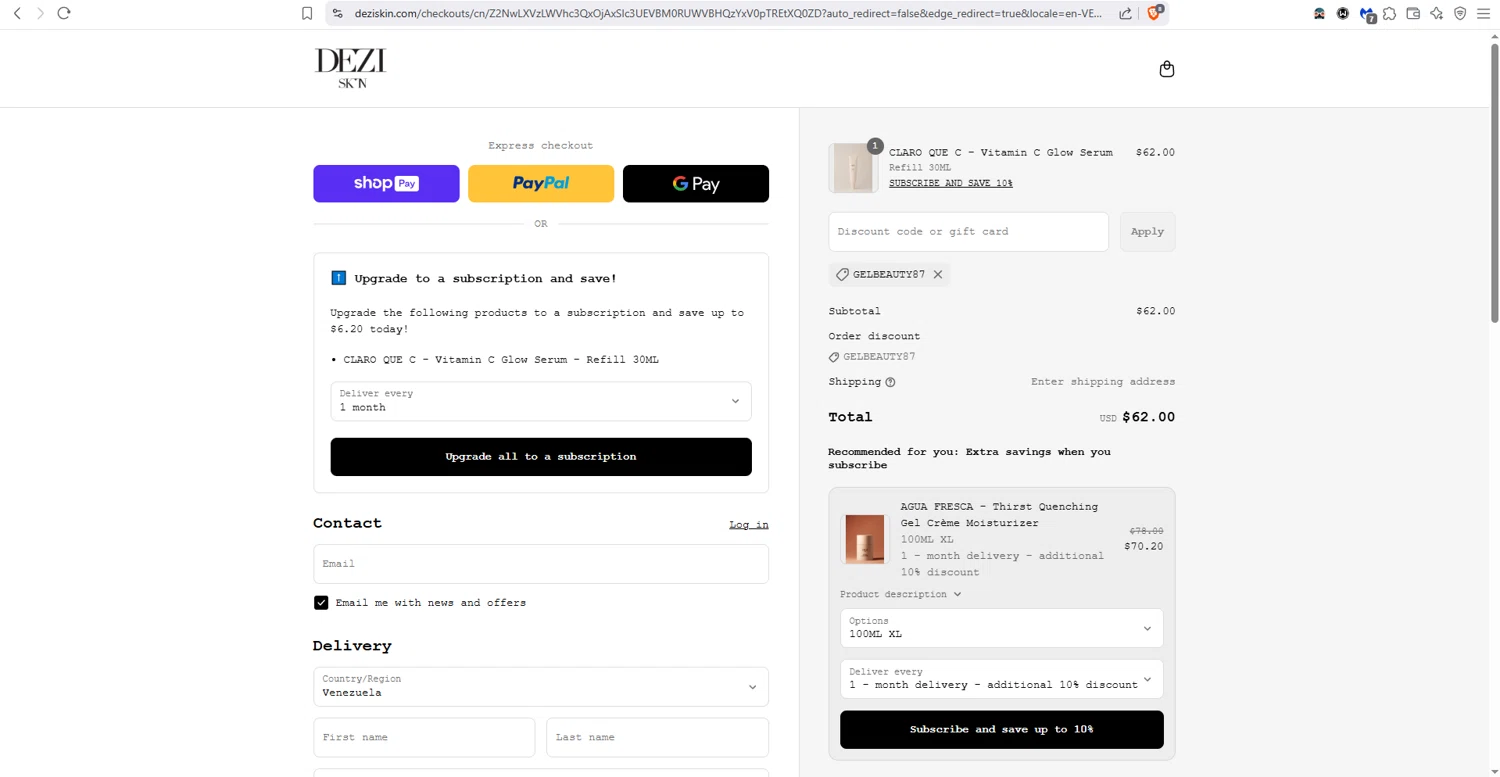Expand the Product description section
Image resolution: width=1500 pixels, height=777 pixels.
coord(901,594)
